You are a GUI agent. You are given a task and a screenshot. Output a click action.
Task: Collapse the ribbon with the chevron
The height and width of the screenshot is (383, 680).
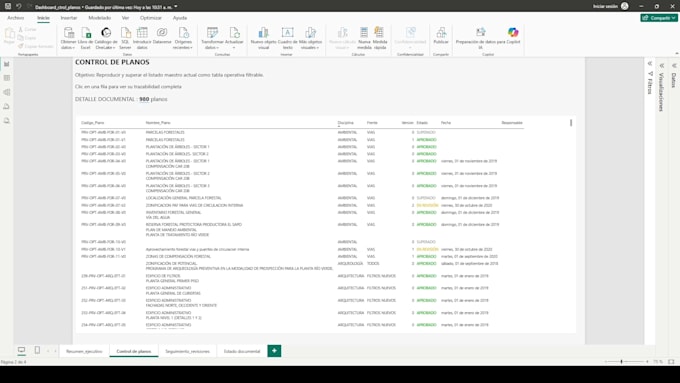(677, 53)
